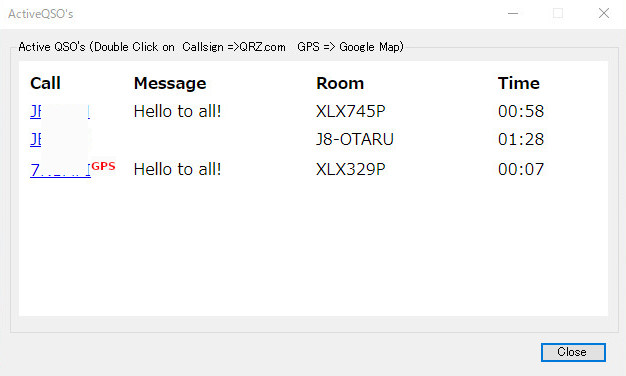Open callsign link in XLX745P row
The image size is (626, 376).
[60, 112]
